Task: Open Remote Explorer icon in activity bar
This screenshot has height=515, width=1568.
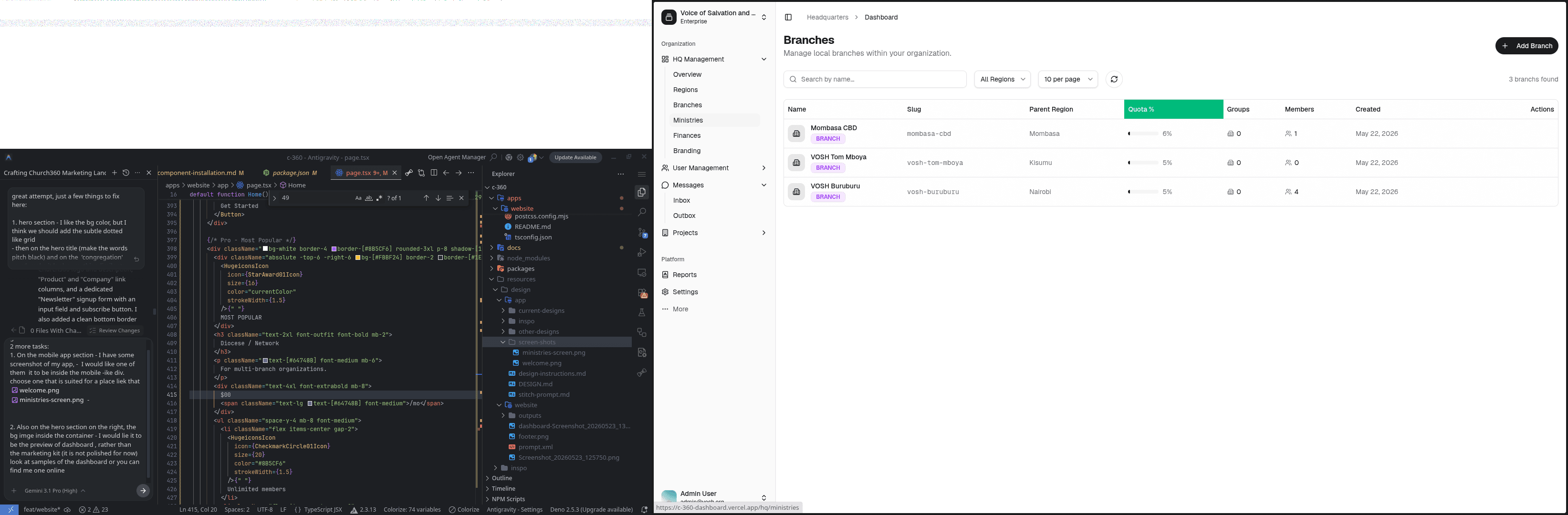Action: (642, 272)
